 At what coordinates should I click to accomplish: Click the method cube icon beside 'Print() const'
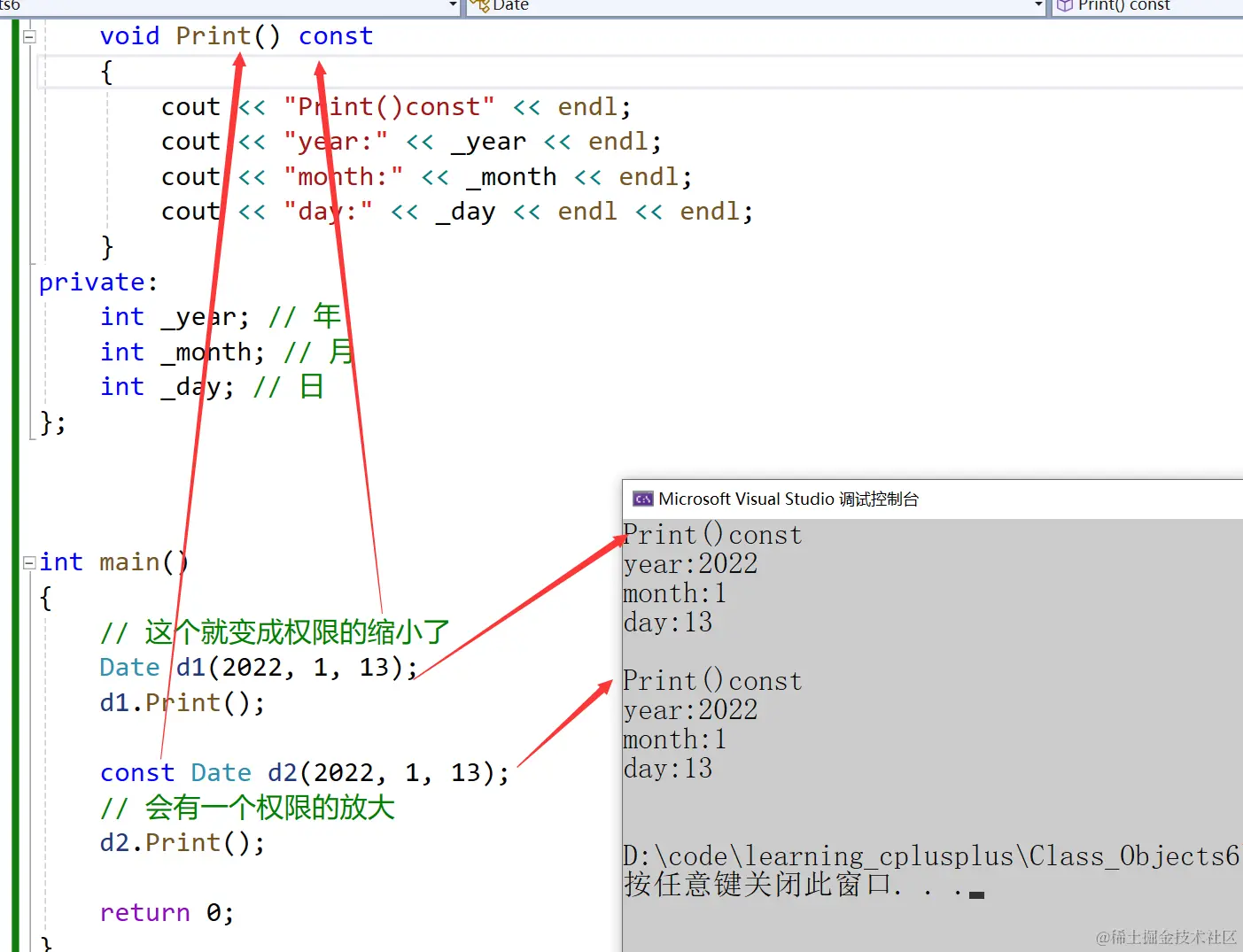(1065, 5)
